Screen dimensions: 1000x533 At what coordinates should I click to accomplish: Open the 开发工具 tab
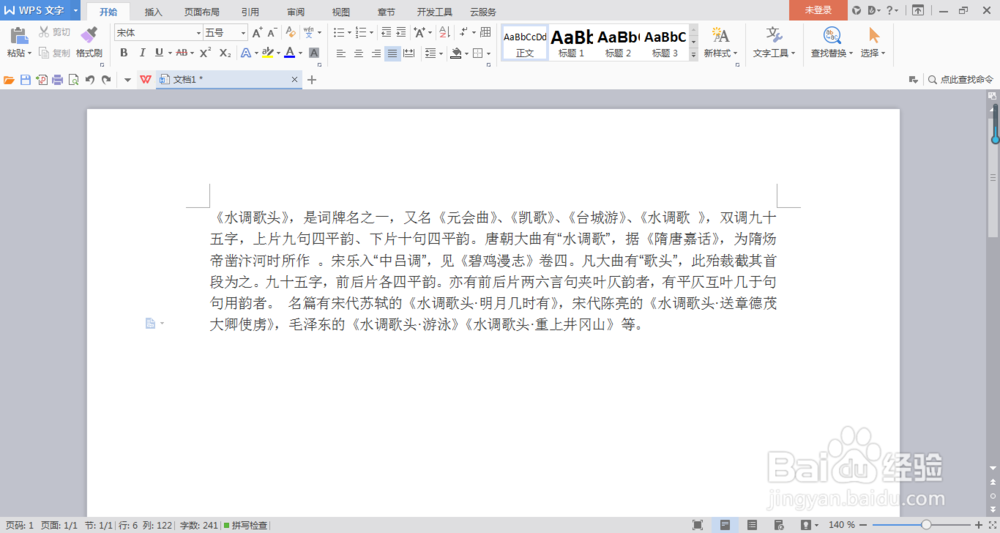(x=434, y=11)
